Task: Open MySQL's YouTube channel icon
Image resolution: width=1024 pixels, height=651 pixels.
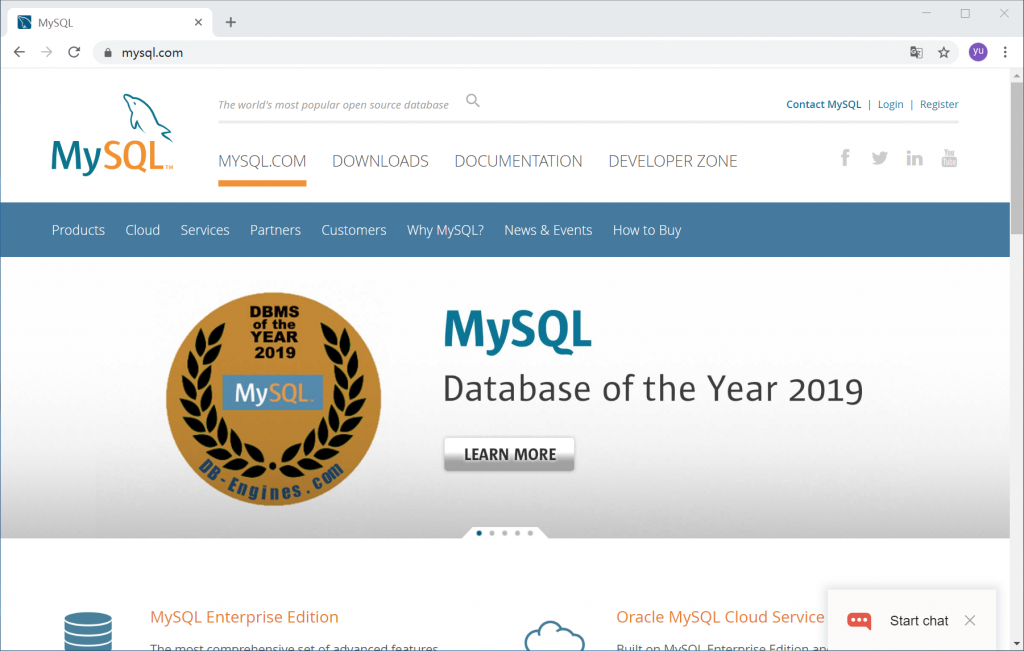Action: (949, 158)
